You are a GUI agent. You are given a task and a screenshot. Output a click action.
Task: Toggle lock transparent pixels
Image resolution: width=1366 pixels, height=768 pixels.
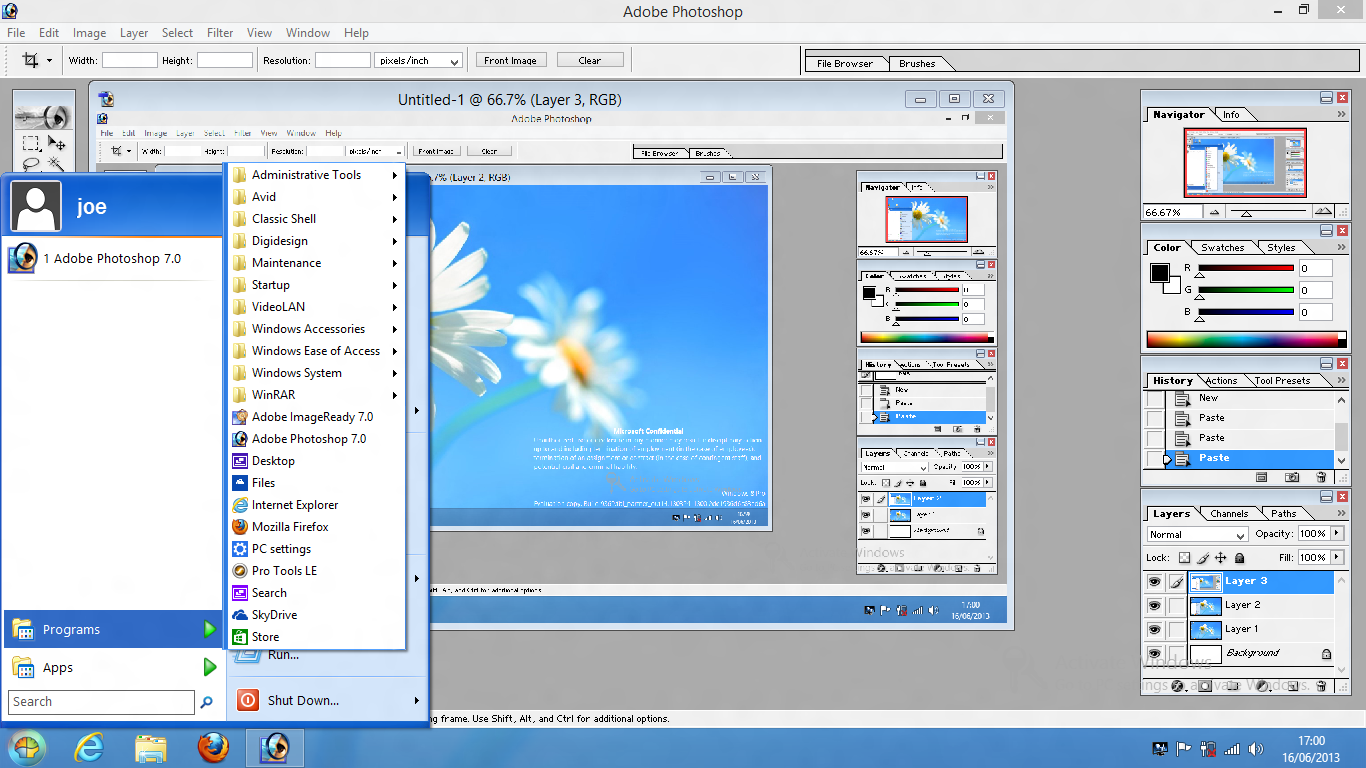click(1185, 558)
